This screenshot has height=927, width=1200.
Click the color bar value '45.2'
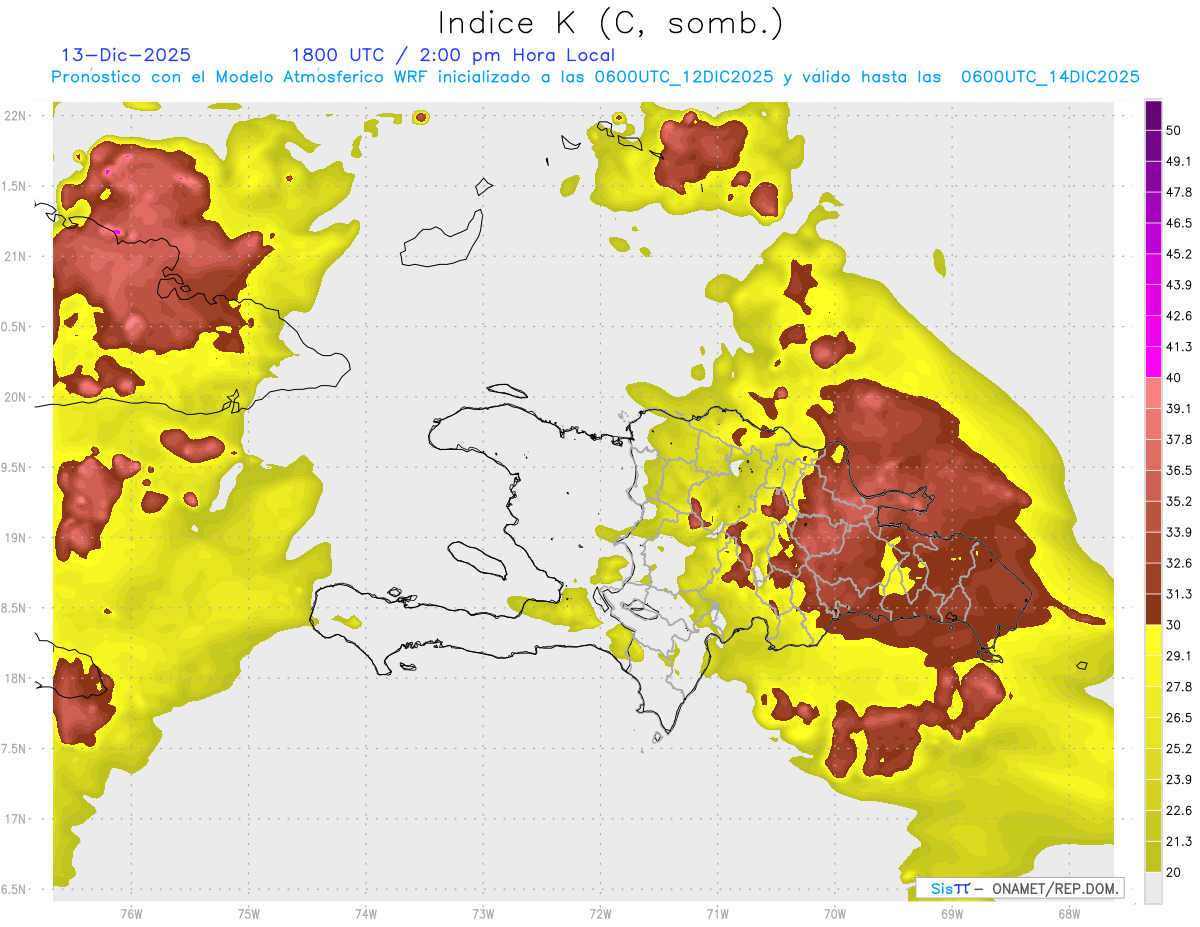(x=1179, y=254)
